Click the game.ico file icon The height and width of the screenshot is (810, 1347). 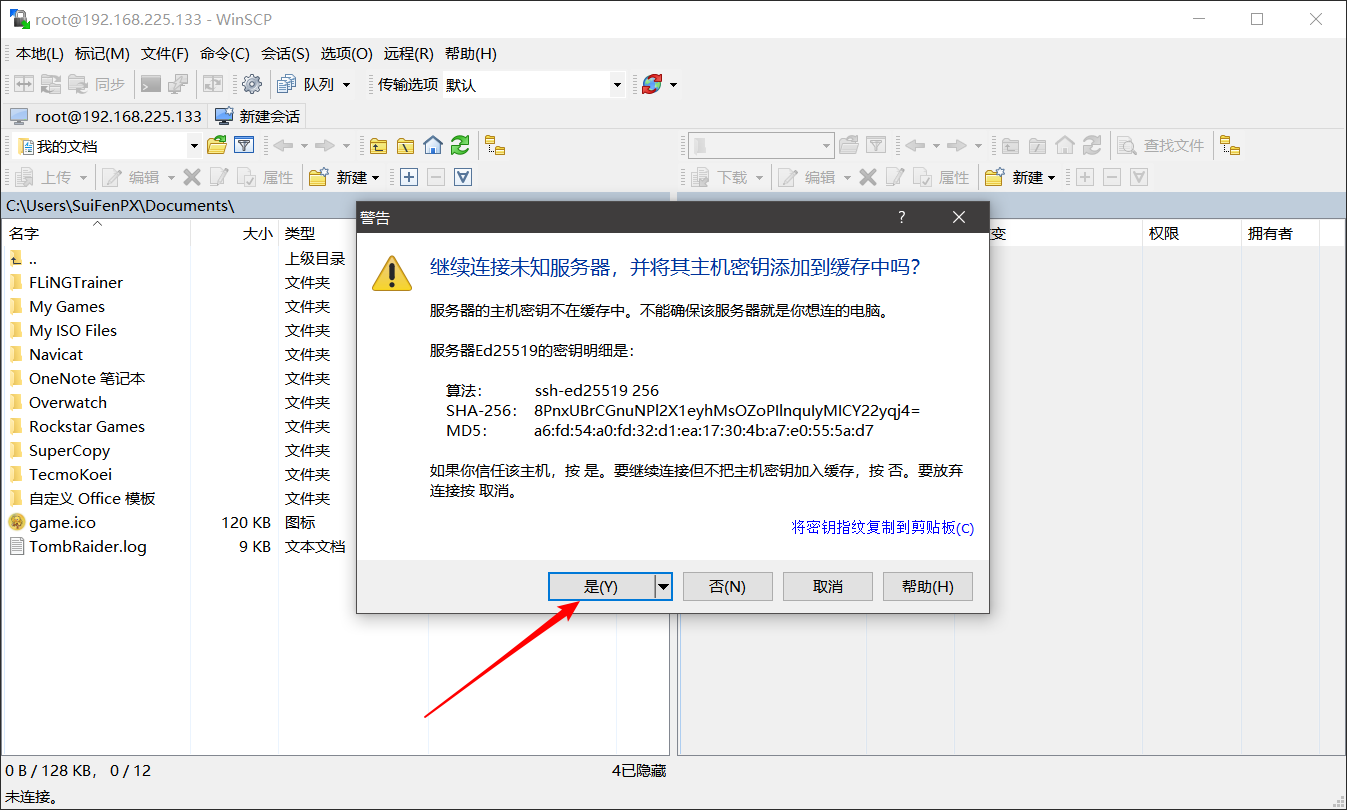[16, 522]
